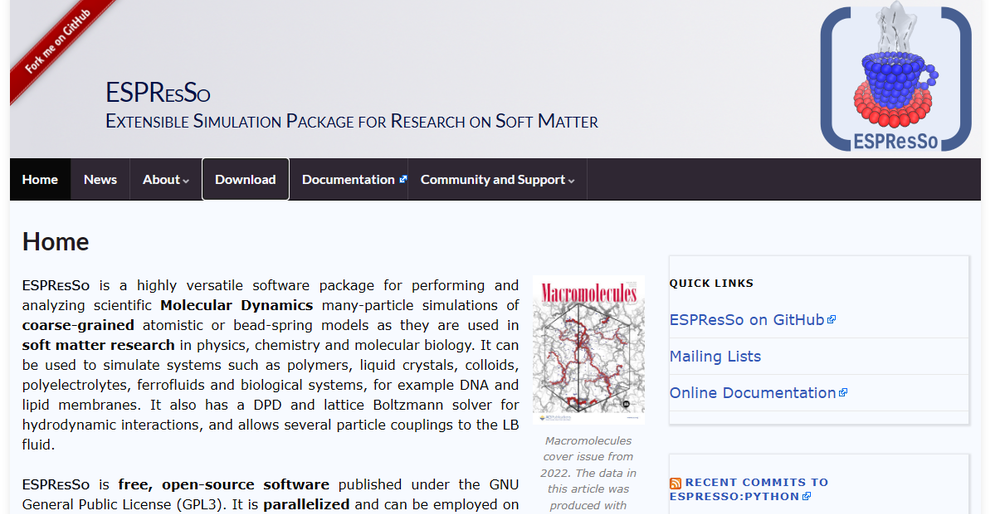1000x514 pixels.
Task: Open the News menu item
Action: pos(100,180)
